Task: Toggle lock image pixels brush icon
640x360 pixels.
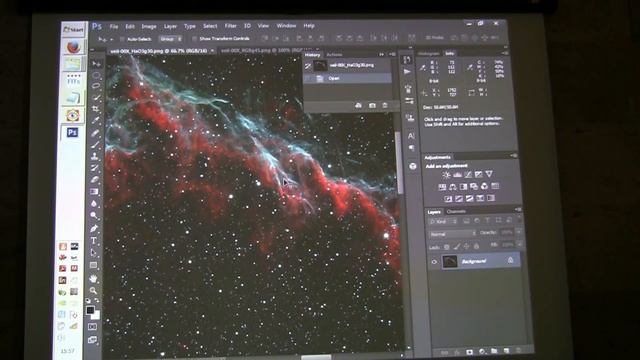Action: point(456,247)
